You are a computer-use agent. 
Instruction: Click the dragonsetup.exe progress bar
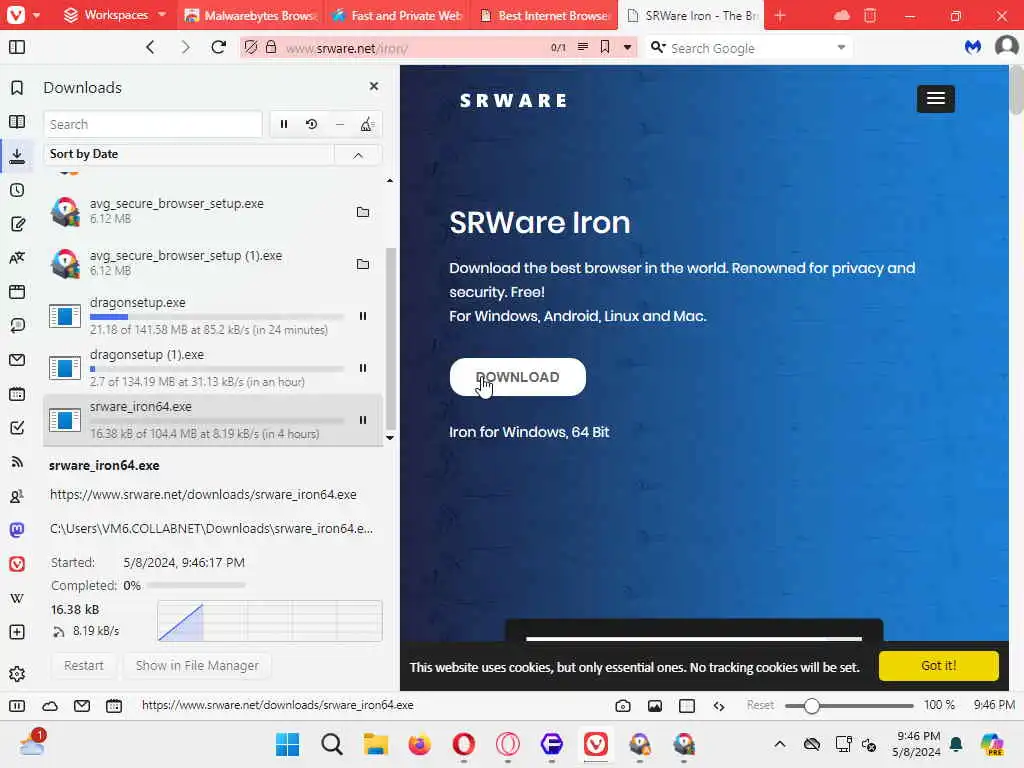217,317
